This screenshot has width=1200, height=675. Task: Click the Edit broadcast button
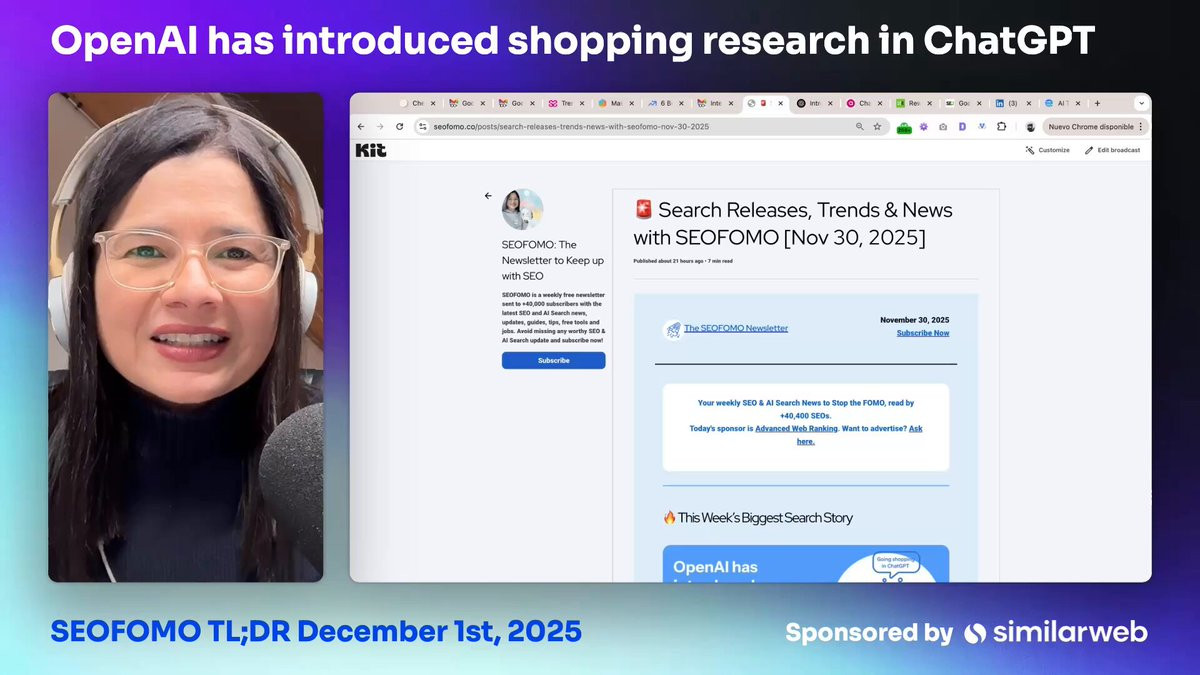click(x=1112, y=150)
